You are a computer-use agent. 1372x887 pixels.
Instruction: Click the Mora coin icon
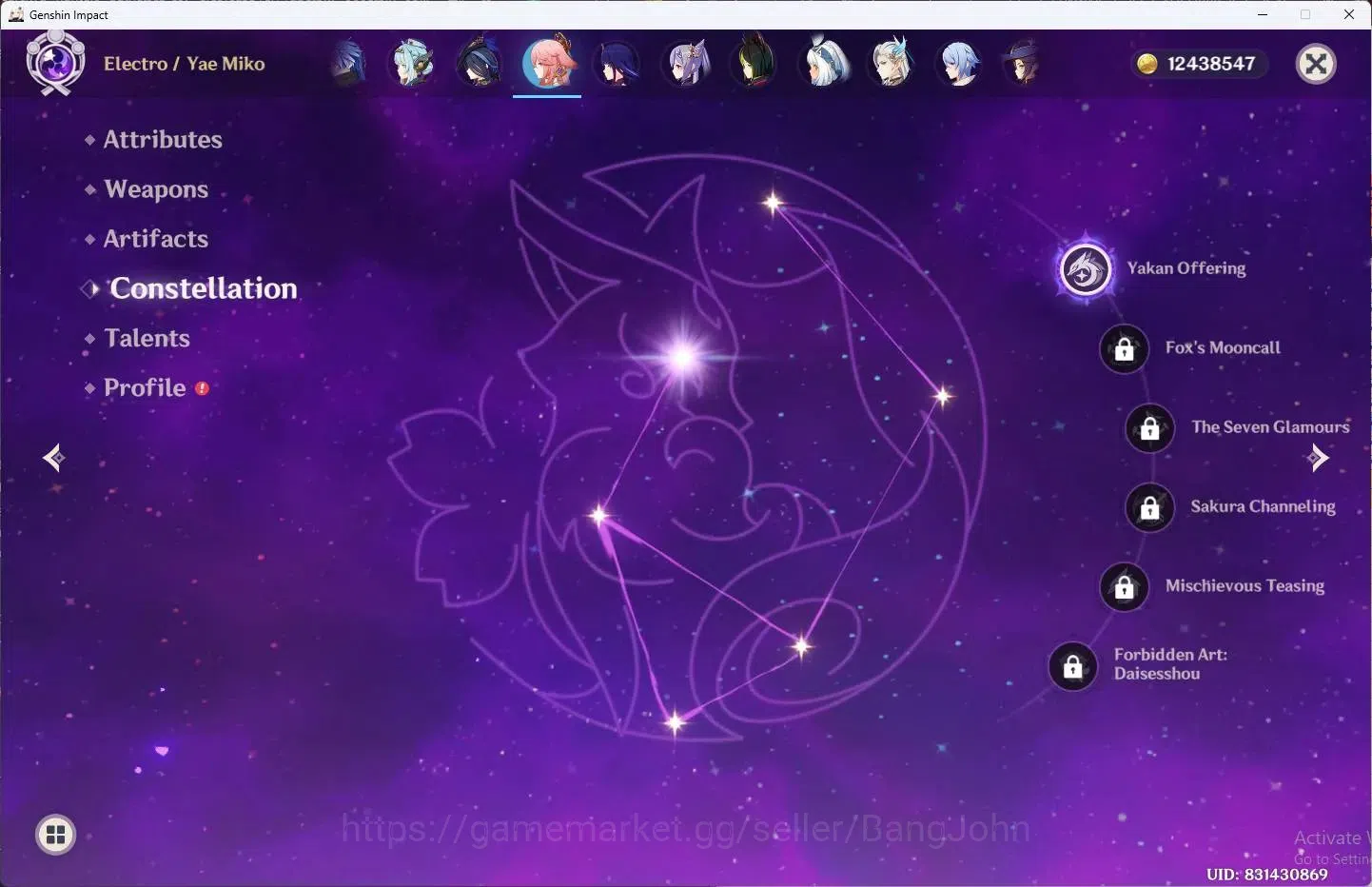[x=1147, y=64]
